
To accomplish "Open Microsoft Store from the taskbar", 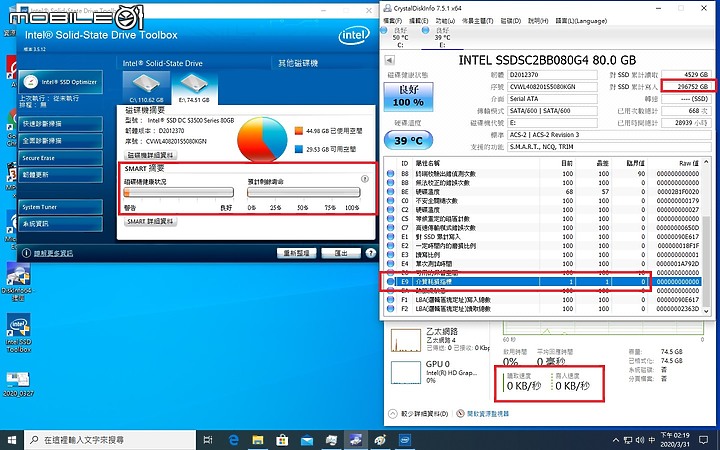I will point(282,440).
